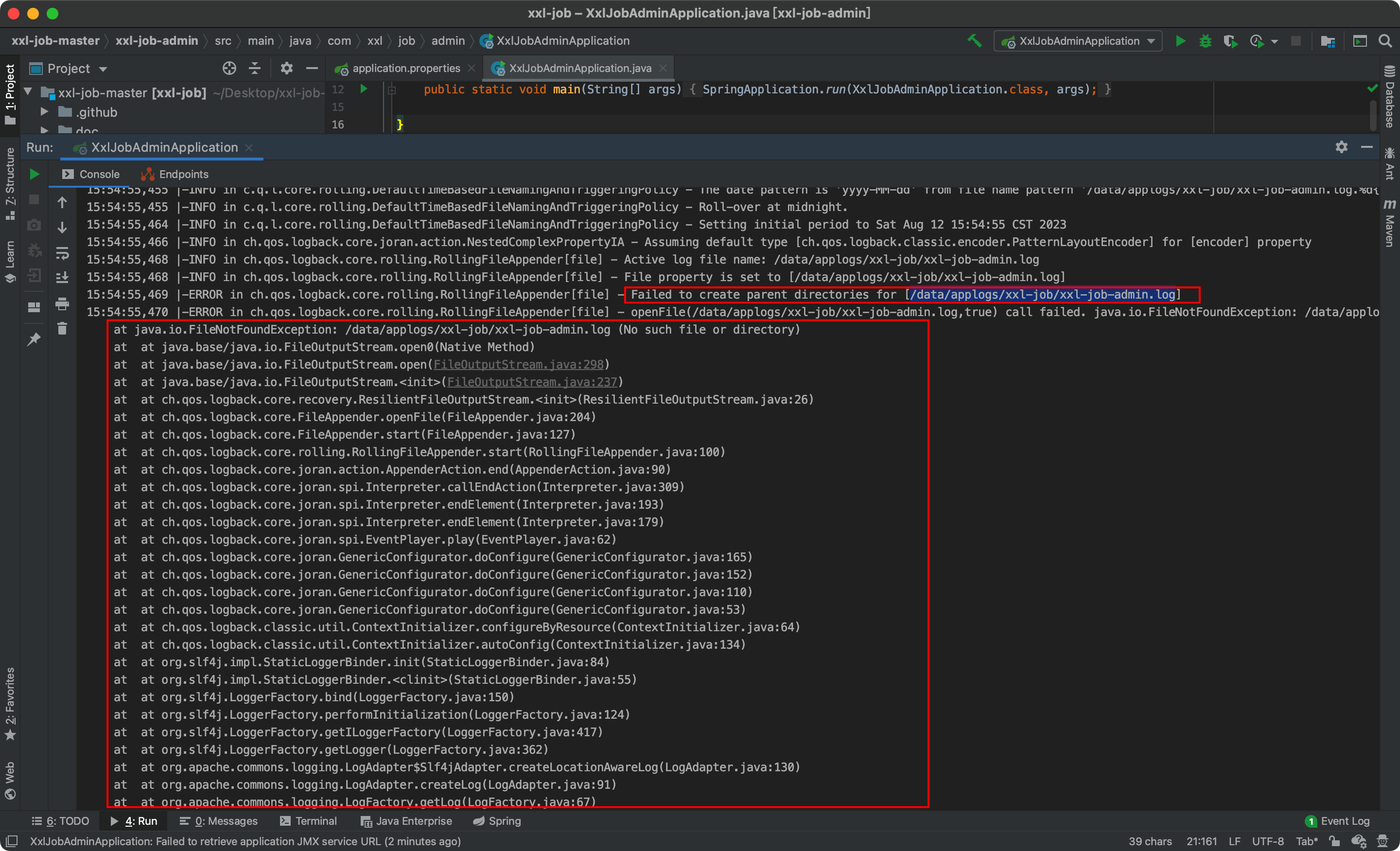Open FileOutputStream.java:237 link
The width and height of the screenshot is (1400, 851).
pos(532,382)
